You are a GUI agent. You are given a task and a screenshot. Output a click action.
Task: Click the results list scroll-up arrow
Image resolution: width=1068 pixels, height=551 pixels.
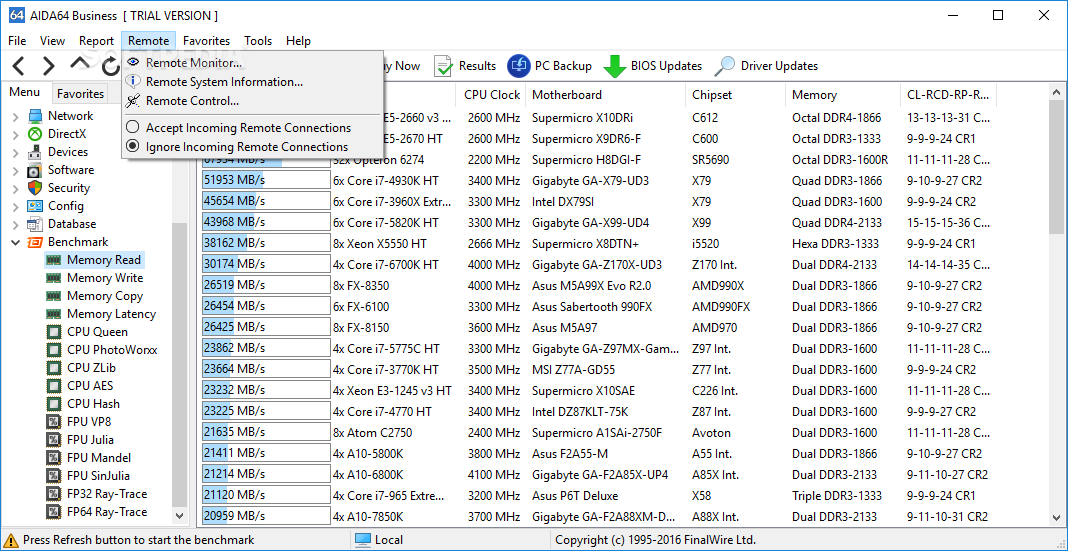click(1056, 92)
